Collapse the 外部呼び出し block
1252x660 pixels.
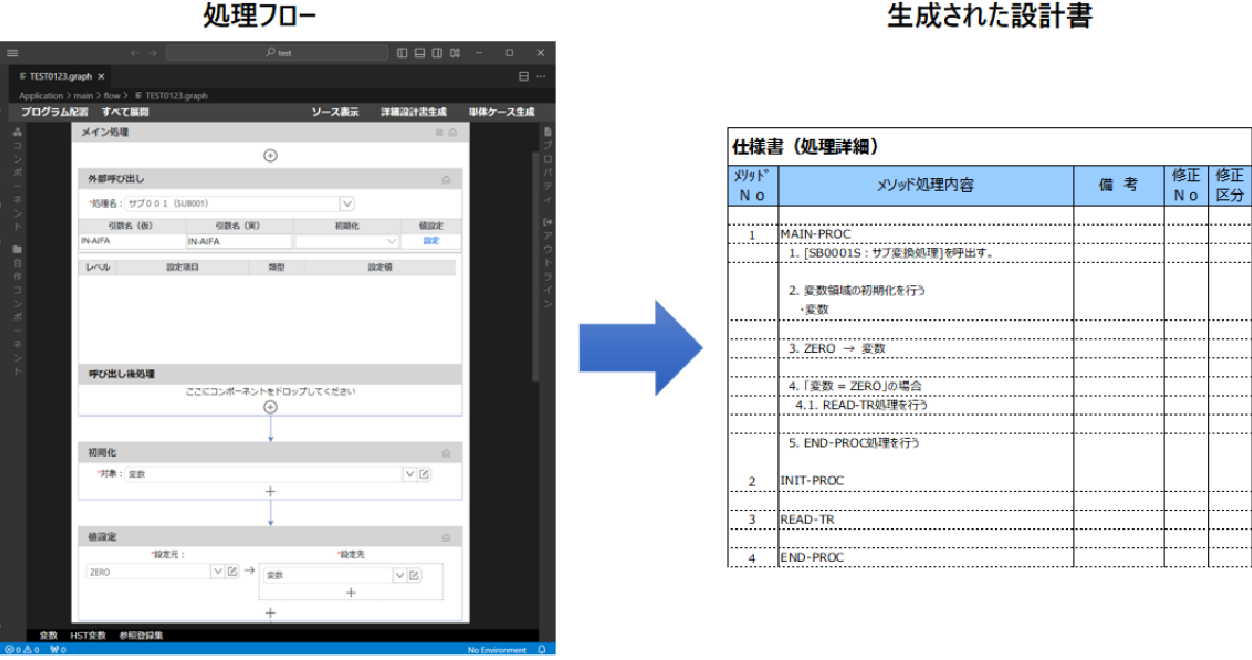pyautogui.click(x=445, y=179)
